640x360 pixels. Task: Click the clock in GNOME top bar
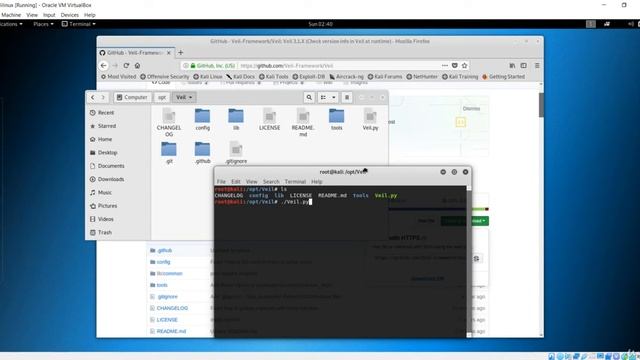coord(320,24)
